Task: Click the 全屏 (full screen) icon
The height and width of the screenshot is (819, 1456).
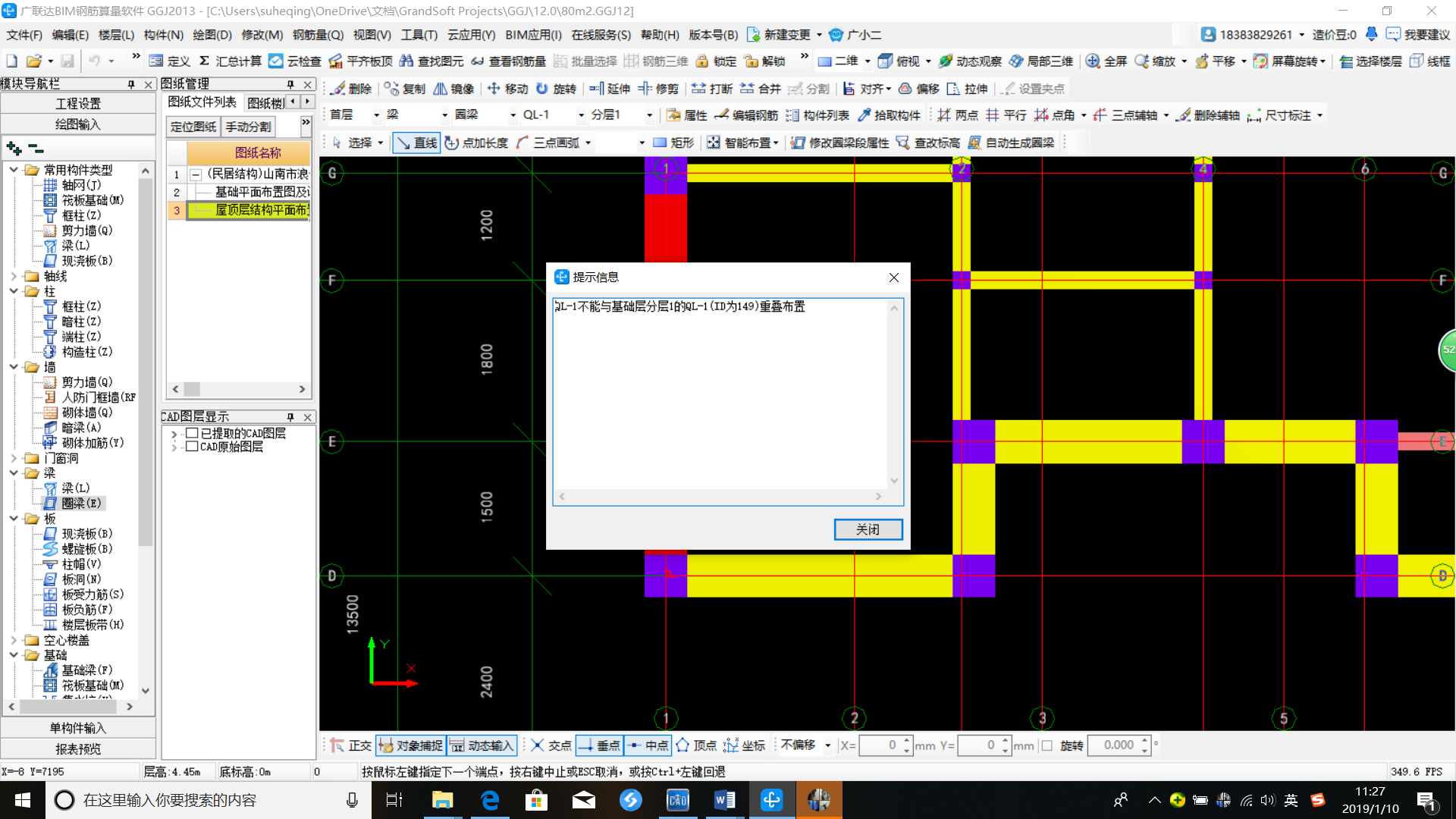Action: (x=1106, y=61)
